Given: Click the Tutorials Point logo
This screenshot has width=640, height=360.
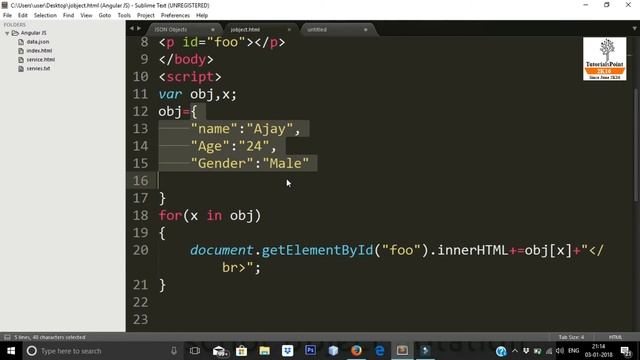Looking at the screenshot, I should pyautogui.click(x=604, y=59).
